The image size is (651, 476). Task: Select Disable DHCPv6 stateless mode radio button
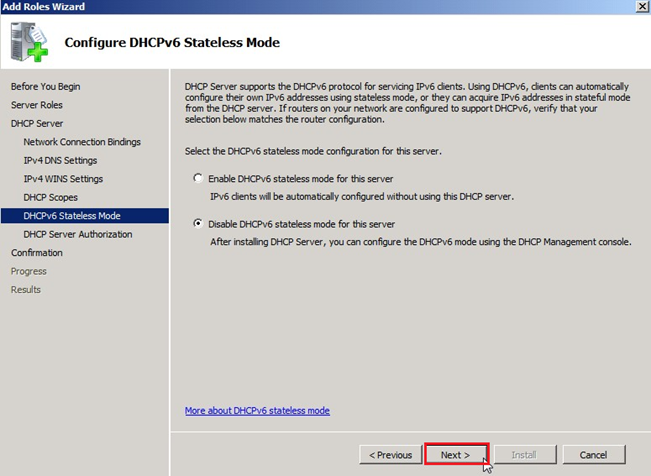click(x=198, y=223)
